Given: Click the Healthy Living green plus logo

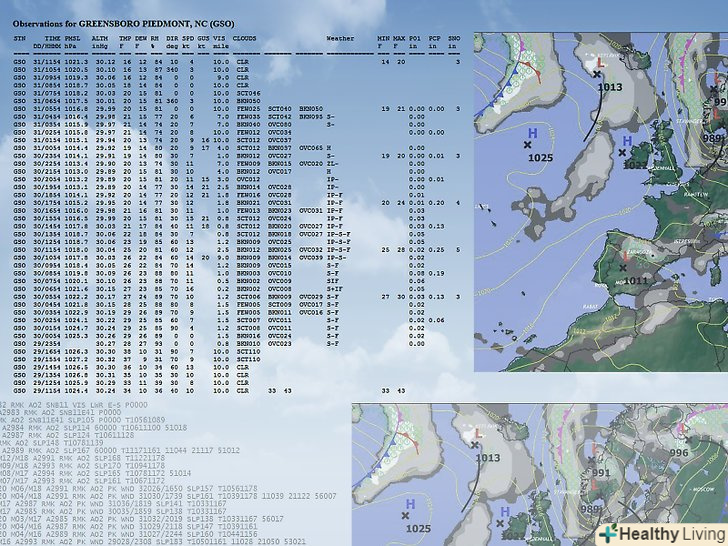Looking at the screenshot, I should pos(606,533).
